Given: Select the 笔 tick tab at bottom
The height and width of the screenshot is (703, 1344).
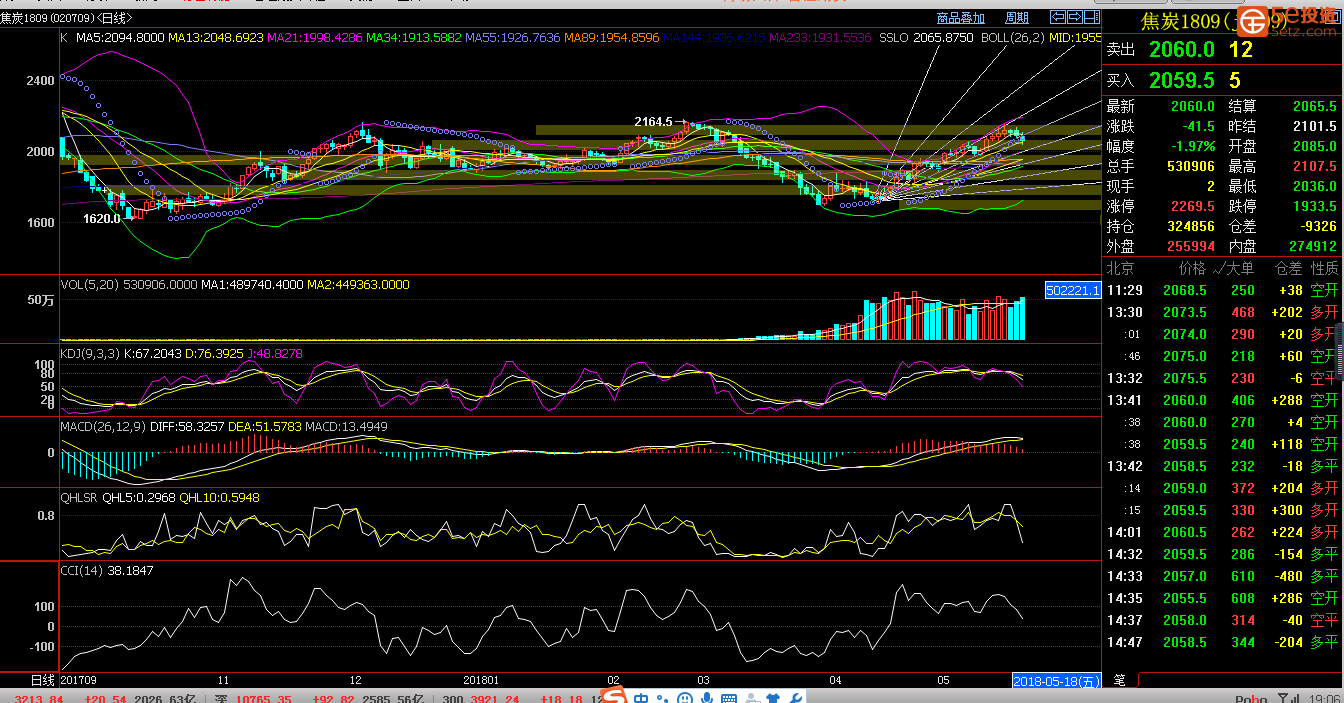Looking at the screenshot, I should (1119, 680).
